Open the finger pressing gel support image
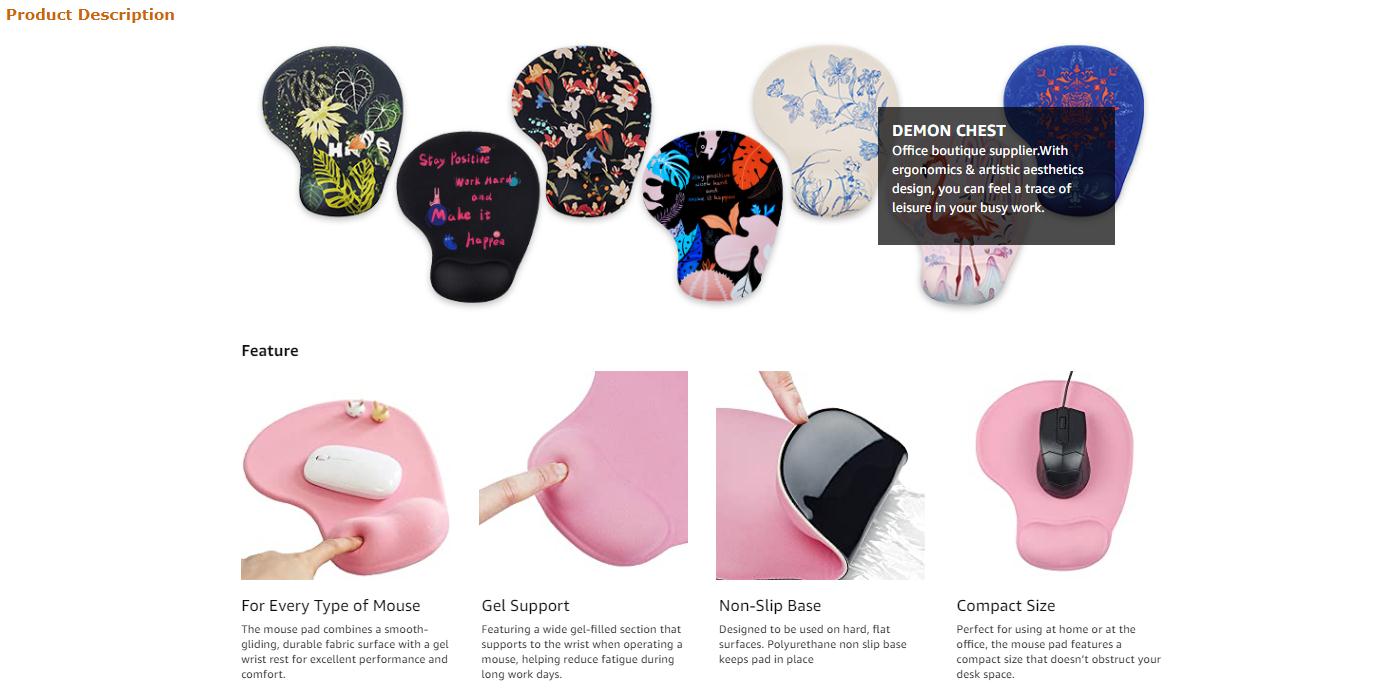Viewport: 1389px width, 700px height. (x=583, y=475)
